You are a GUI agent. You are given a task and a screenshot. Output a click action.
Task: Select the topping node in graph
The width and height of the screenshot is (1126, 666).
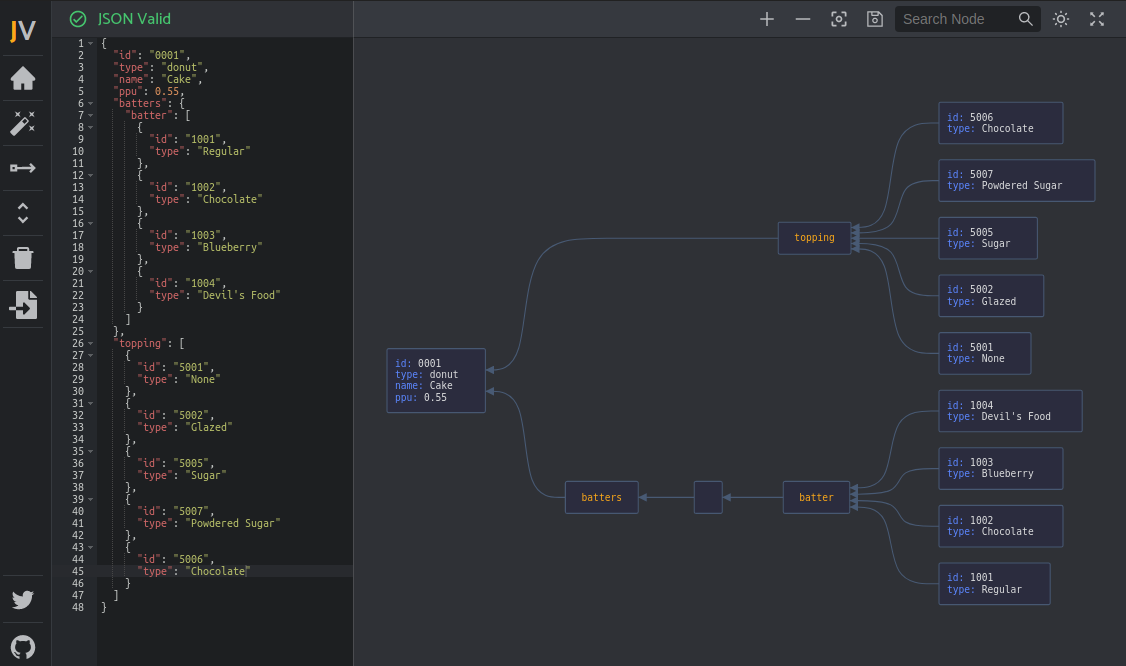point(814,238)
